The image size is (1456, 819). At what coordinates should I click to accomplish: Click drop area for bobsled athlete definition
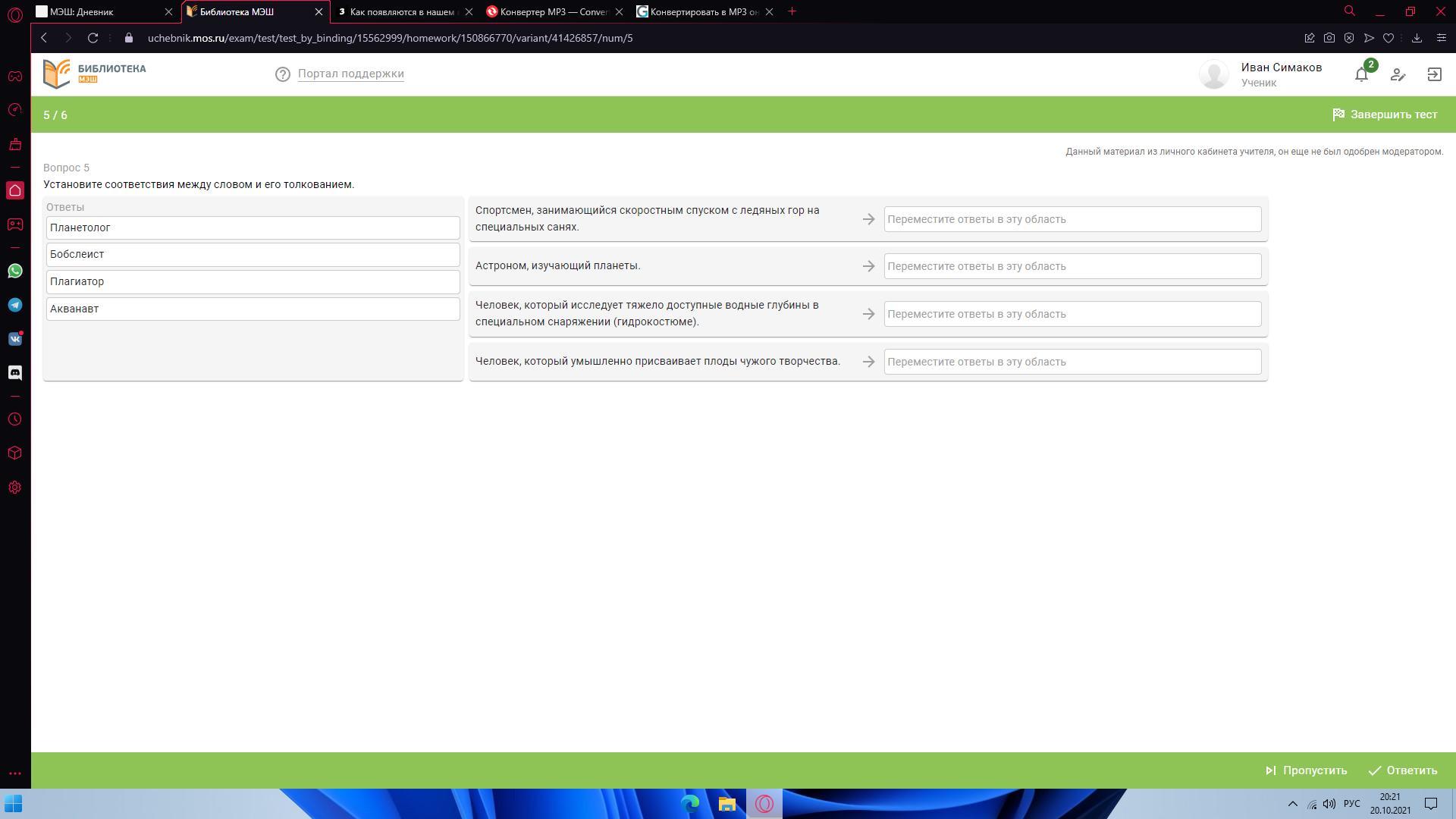(1072, 219)
